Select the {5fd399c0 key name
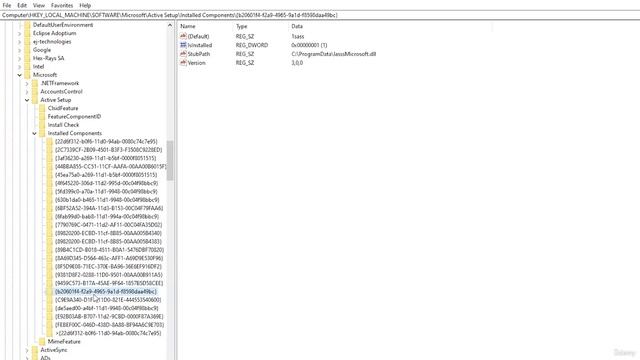Screen dimensions: 640x360 click(106, 191)
